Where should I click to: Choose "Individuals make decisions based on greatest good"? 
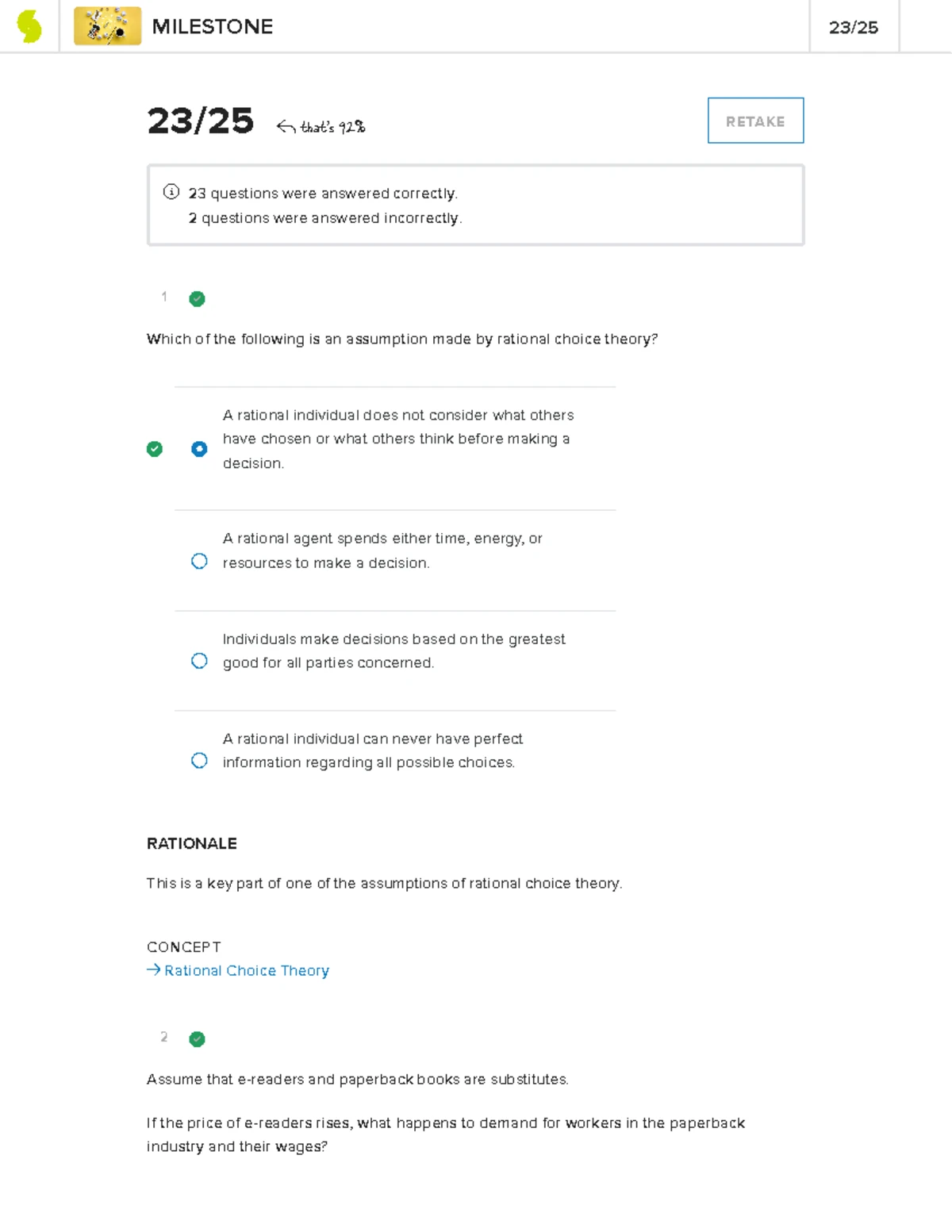click(199, 661)
